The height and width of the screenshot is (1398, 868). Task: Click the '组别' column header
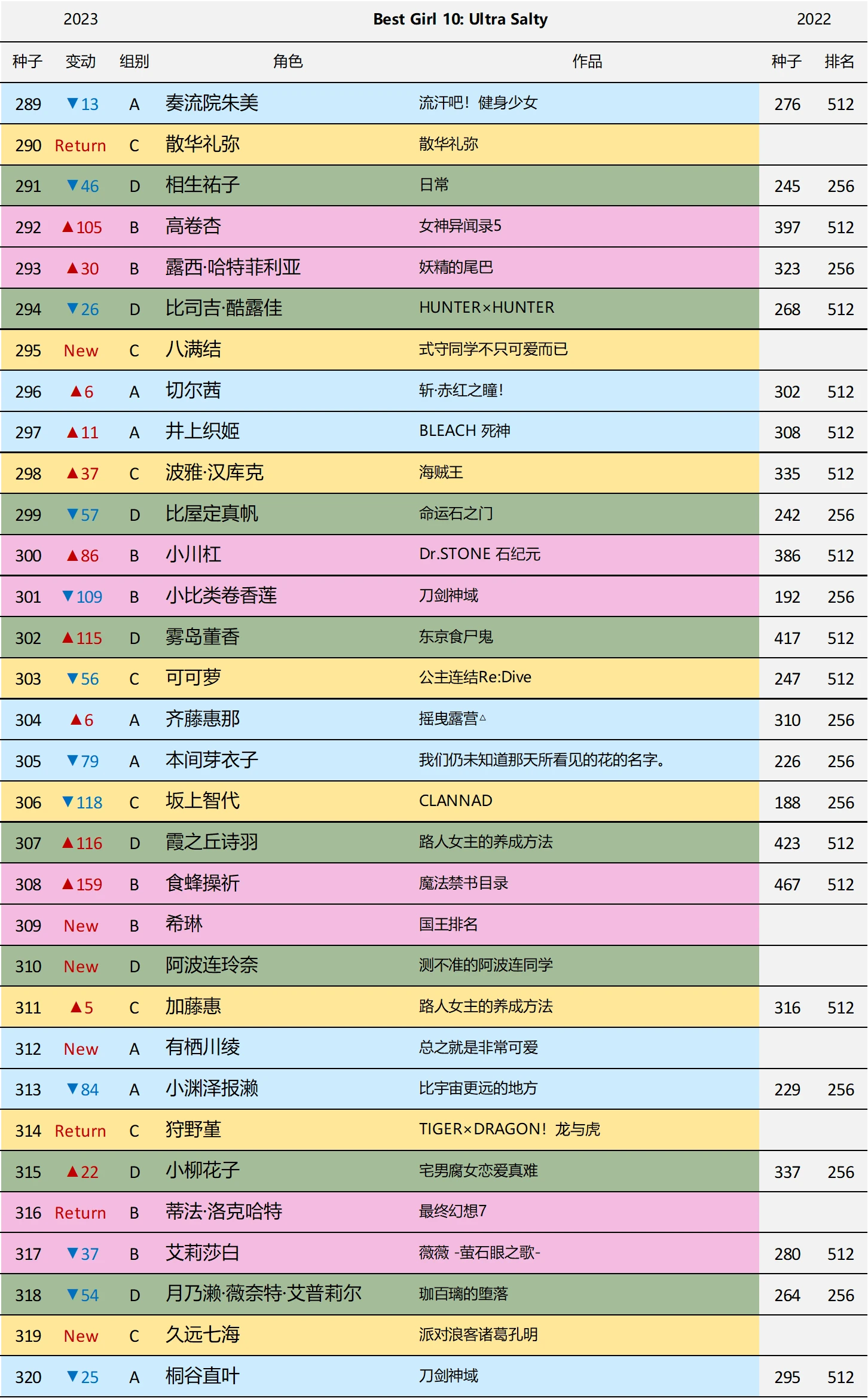tap(134, 61)
